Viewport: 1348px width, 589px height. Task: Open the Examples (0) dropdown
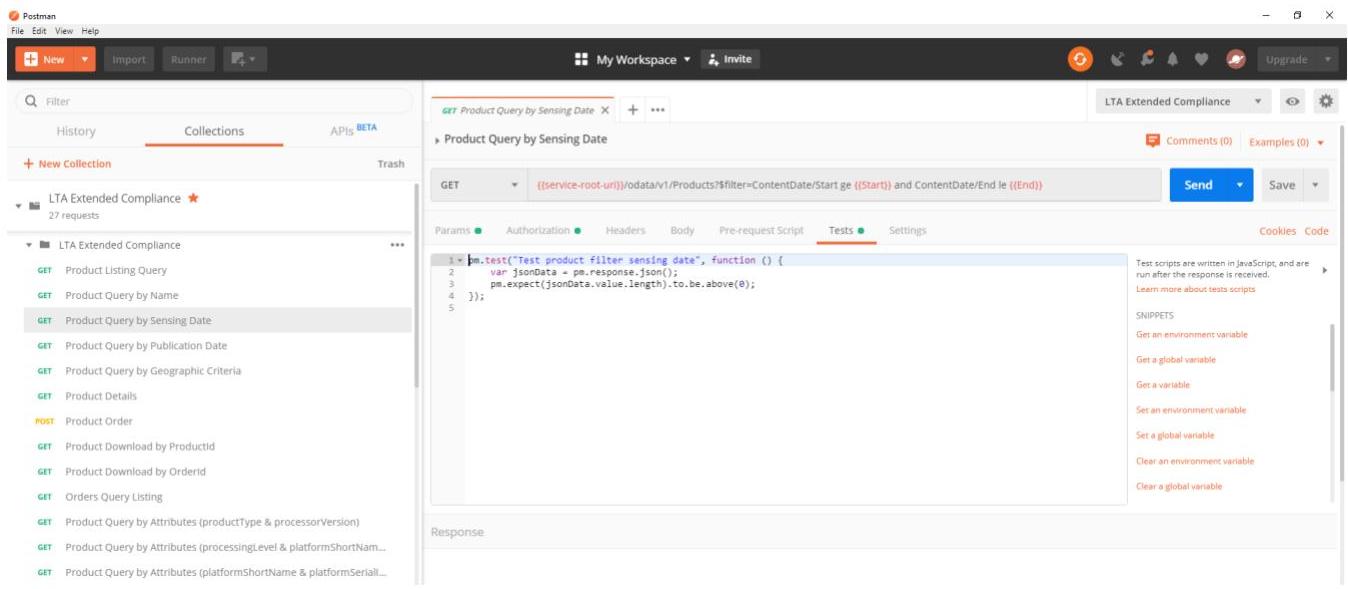click(1286, 142)
